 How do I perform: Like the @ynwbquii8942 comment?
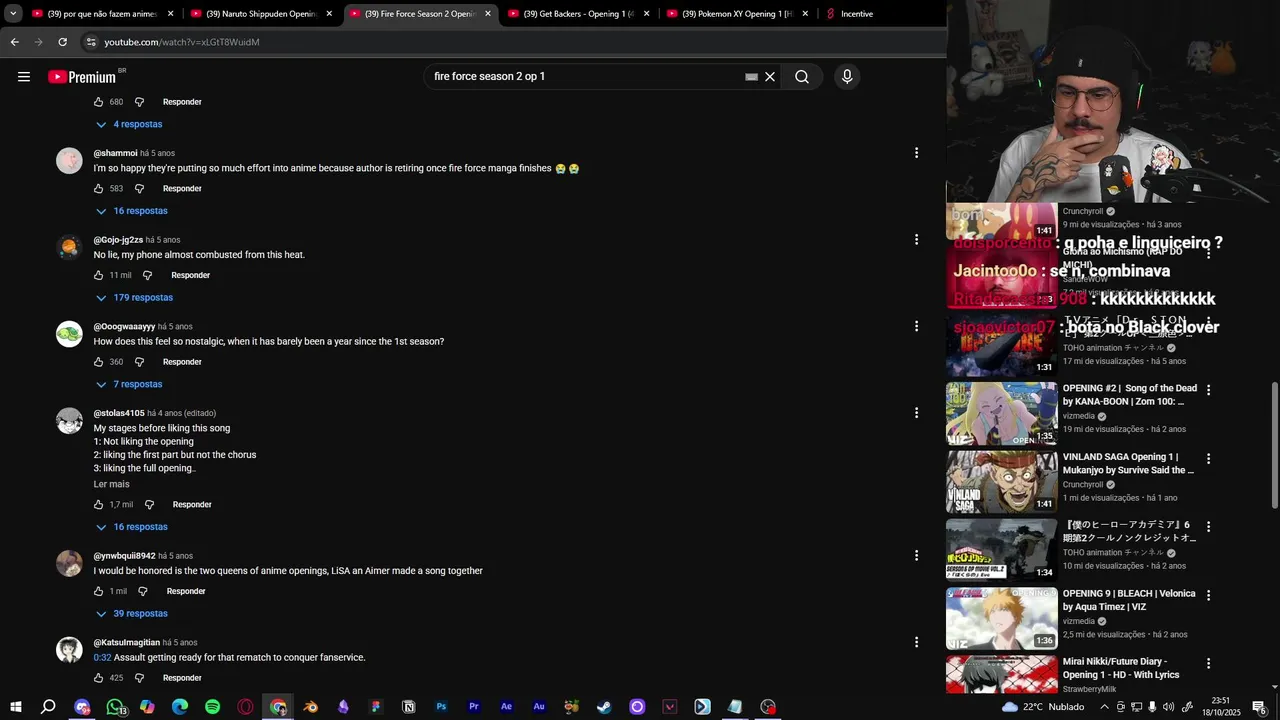pyautogui.click(x=99, y=591)
